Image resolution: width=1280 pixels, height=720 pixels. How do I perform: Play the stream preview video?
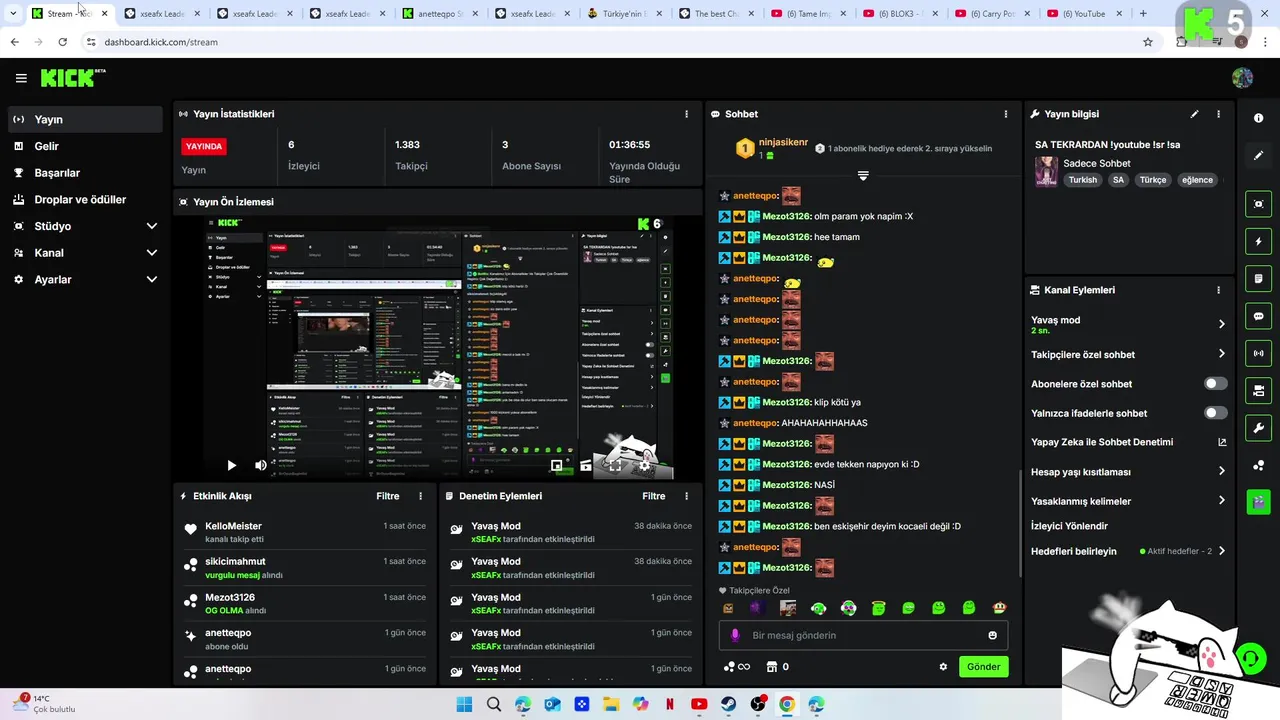coord(231,465)
